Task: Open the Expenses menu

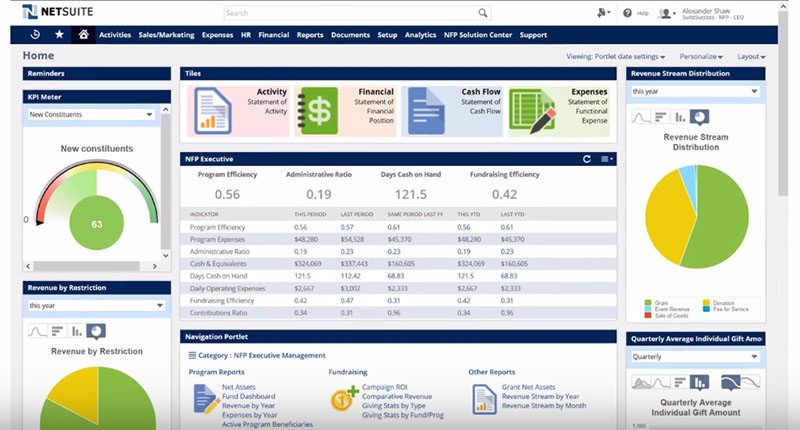Action: point(217,35)
